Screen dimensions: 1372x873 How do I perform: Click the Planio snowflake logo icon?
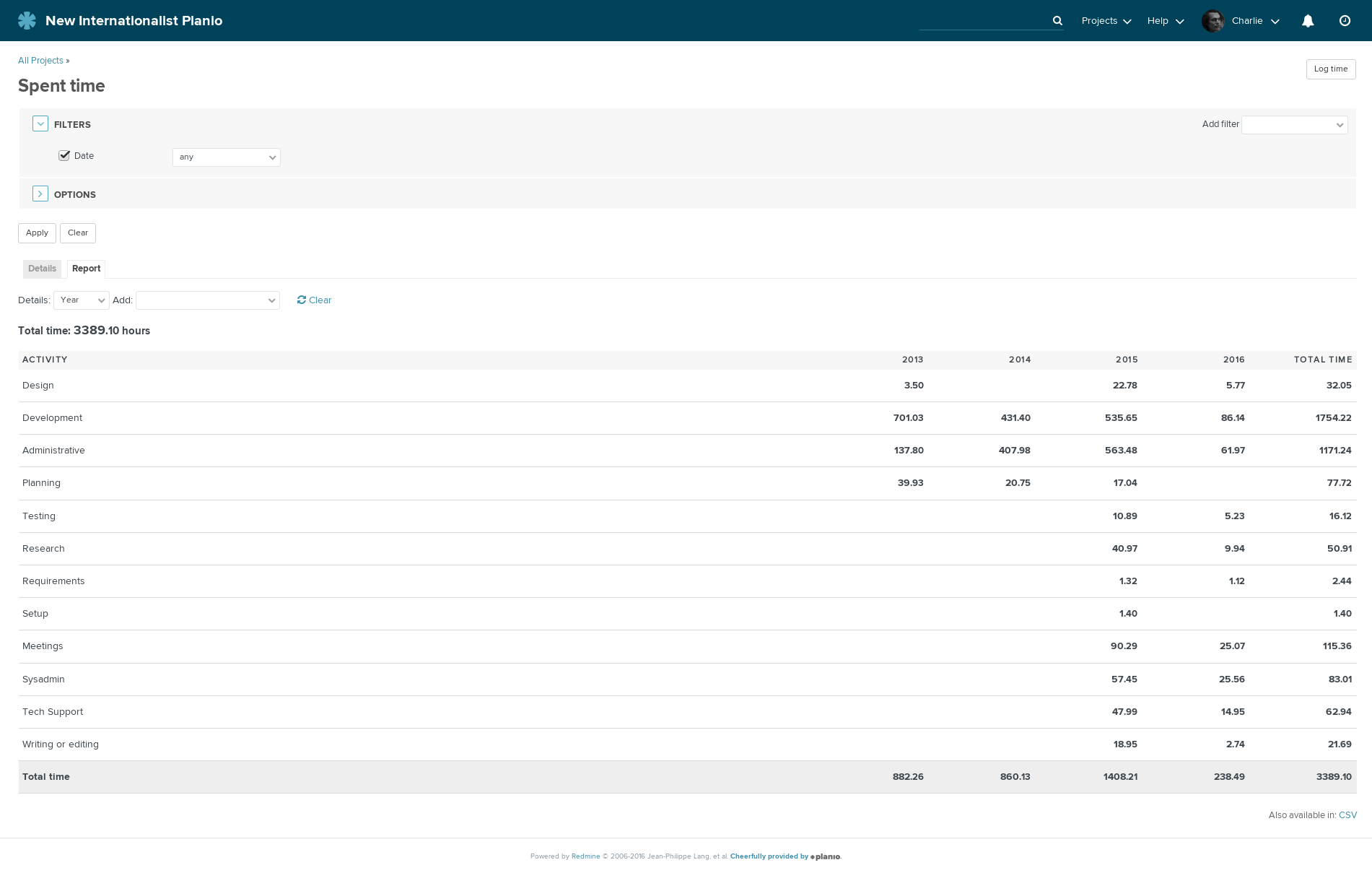tap(27, 20)
